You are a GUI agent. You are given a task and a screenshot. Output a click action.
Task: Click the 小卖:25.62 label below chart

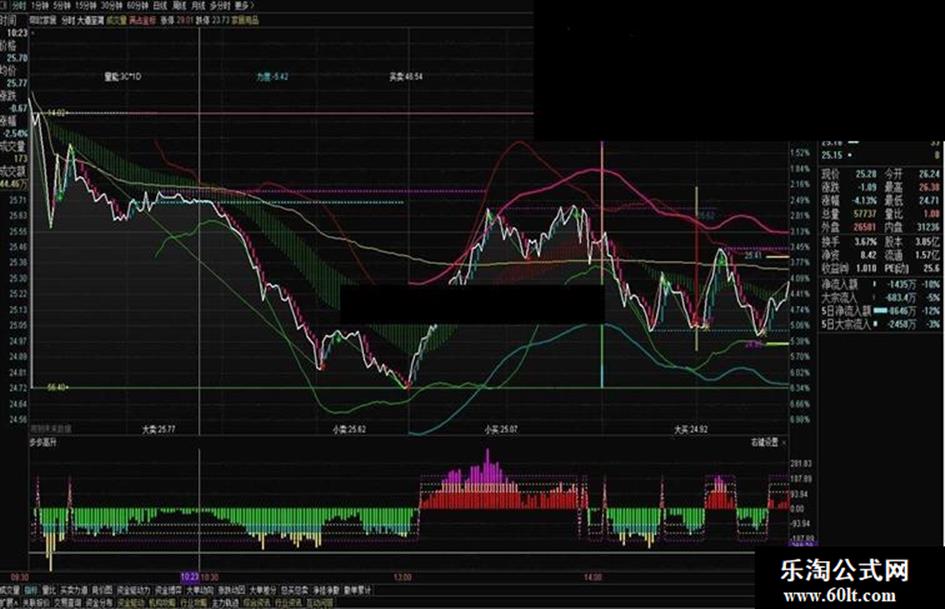tap(350, 430)
